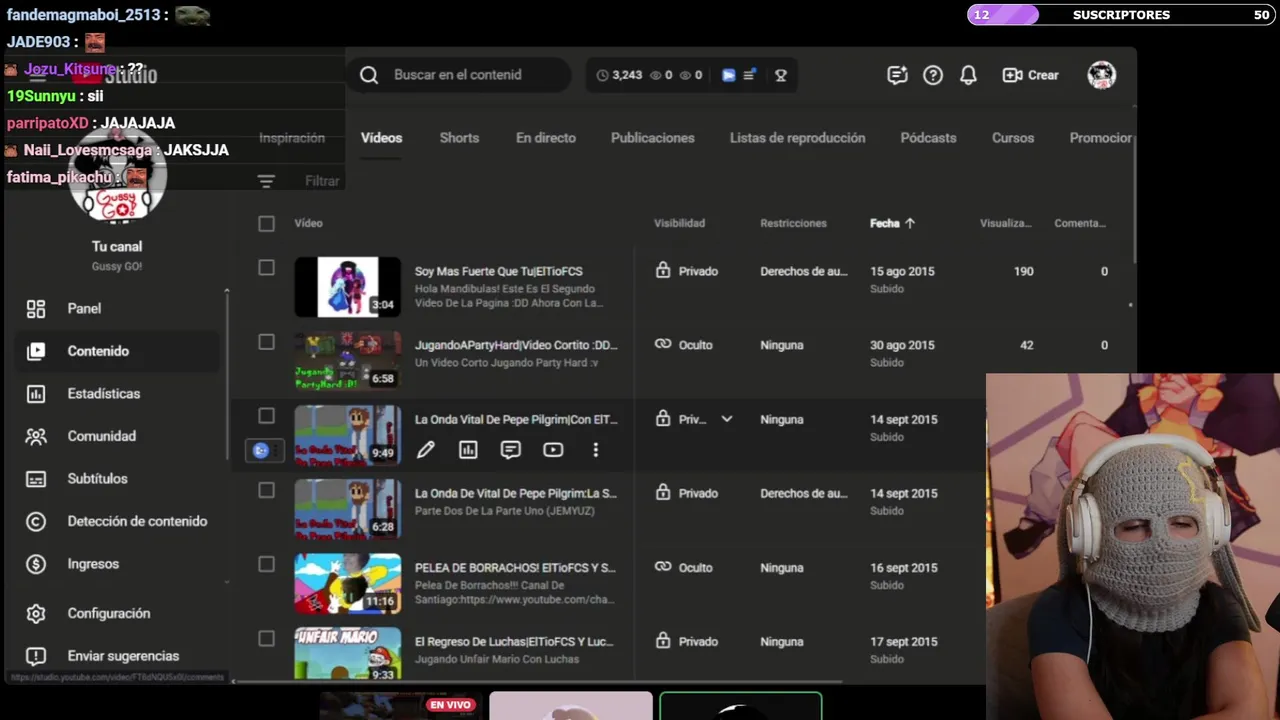Click the 16 sept 2015 date cell
Viewport: 1280px width, 720px height.
pos(904,567)
